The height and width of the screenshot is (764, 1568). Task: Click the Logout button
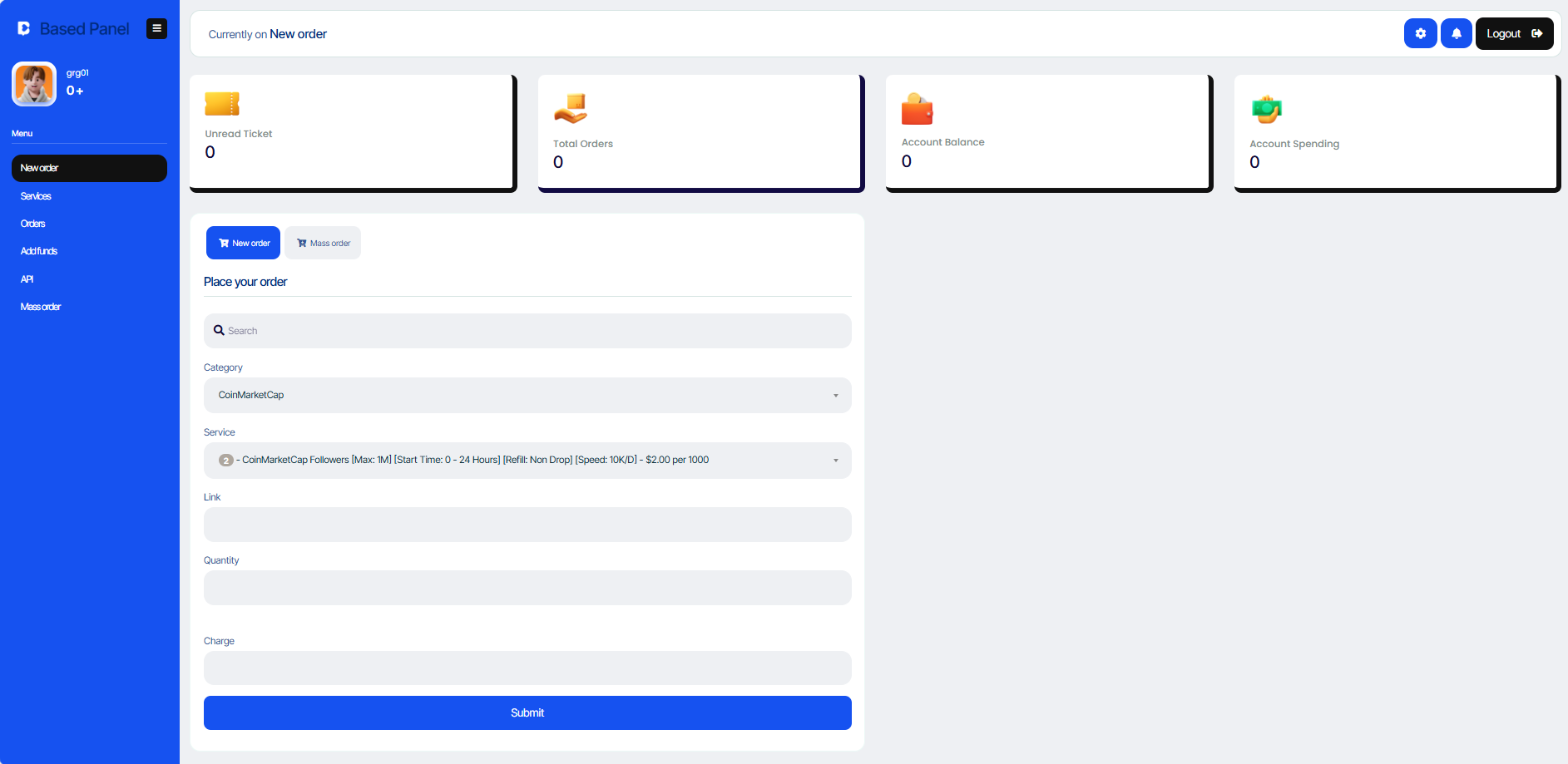pyautogui.click(x=1513, y=33)
